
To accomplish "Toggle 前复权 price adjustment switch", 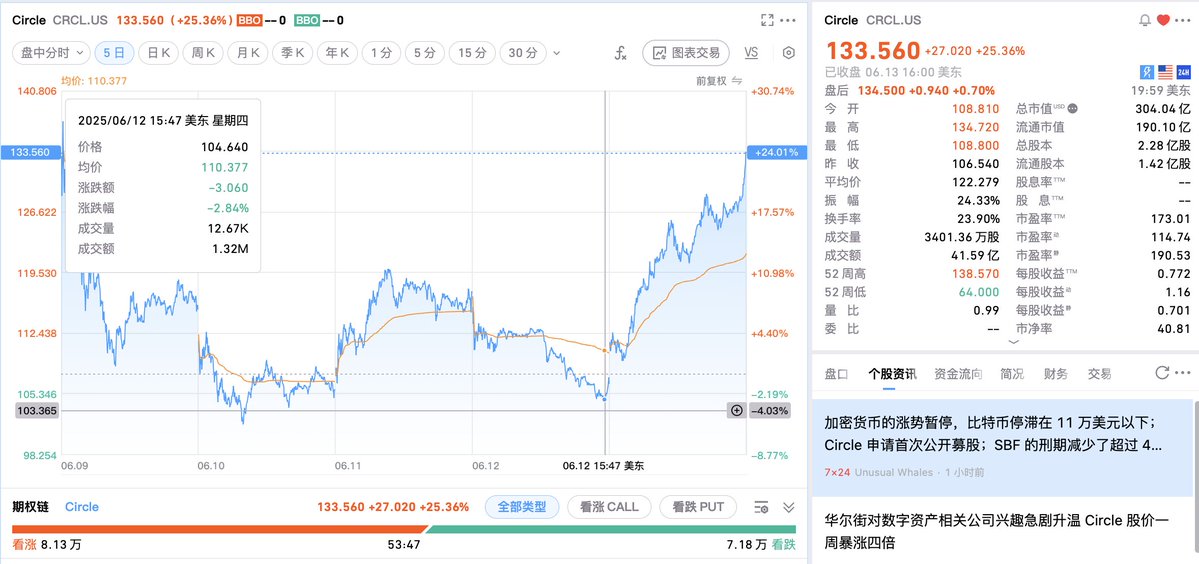I will click(x=719, y=80).
